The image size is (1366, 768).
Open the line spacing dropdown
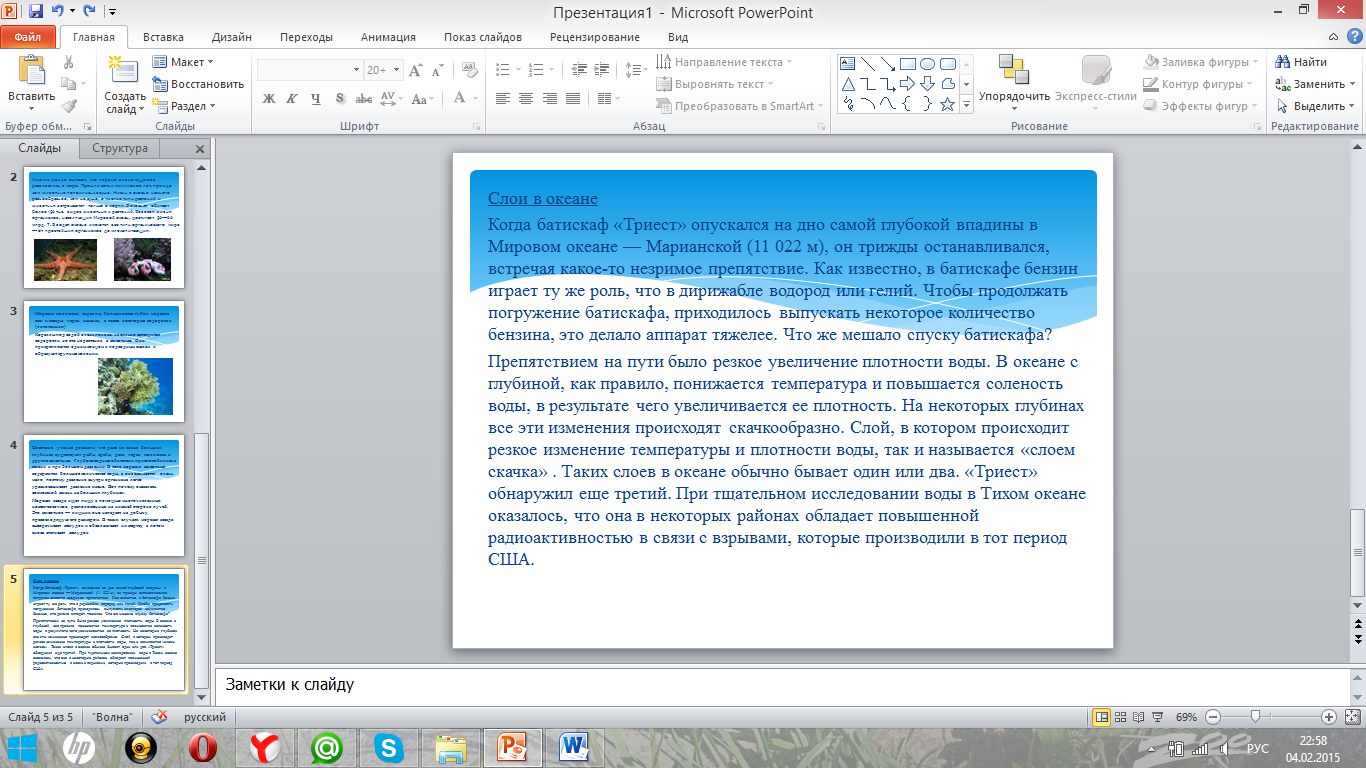tap(635, 70)
